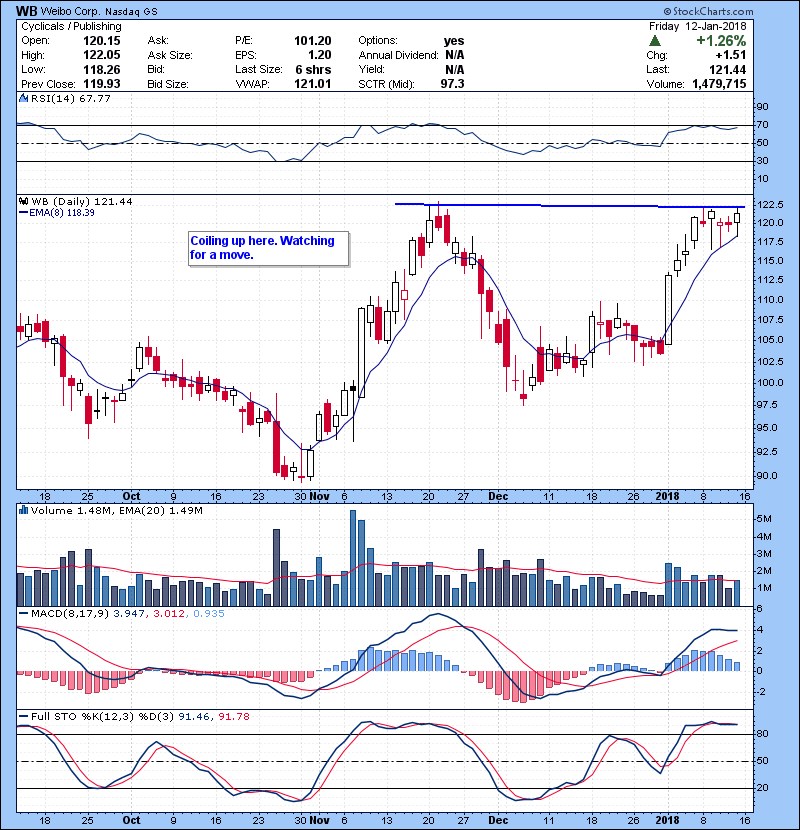
Task: Click the WB ticker symbol in header
Action: (x=26, y=11)
